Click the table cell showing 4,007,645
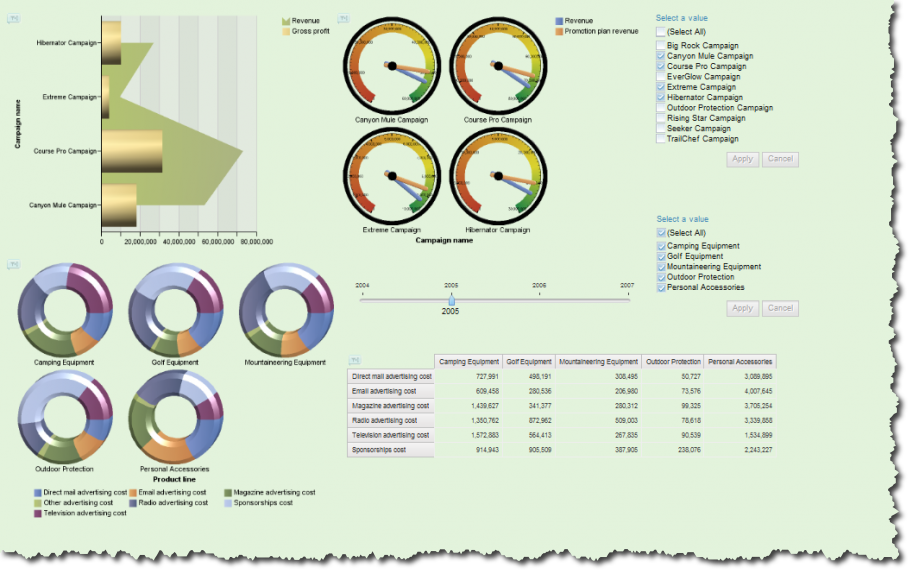The image size is (910, 571). point(740,391)
